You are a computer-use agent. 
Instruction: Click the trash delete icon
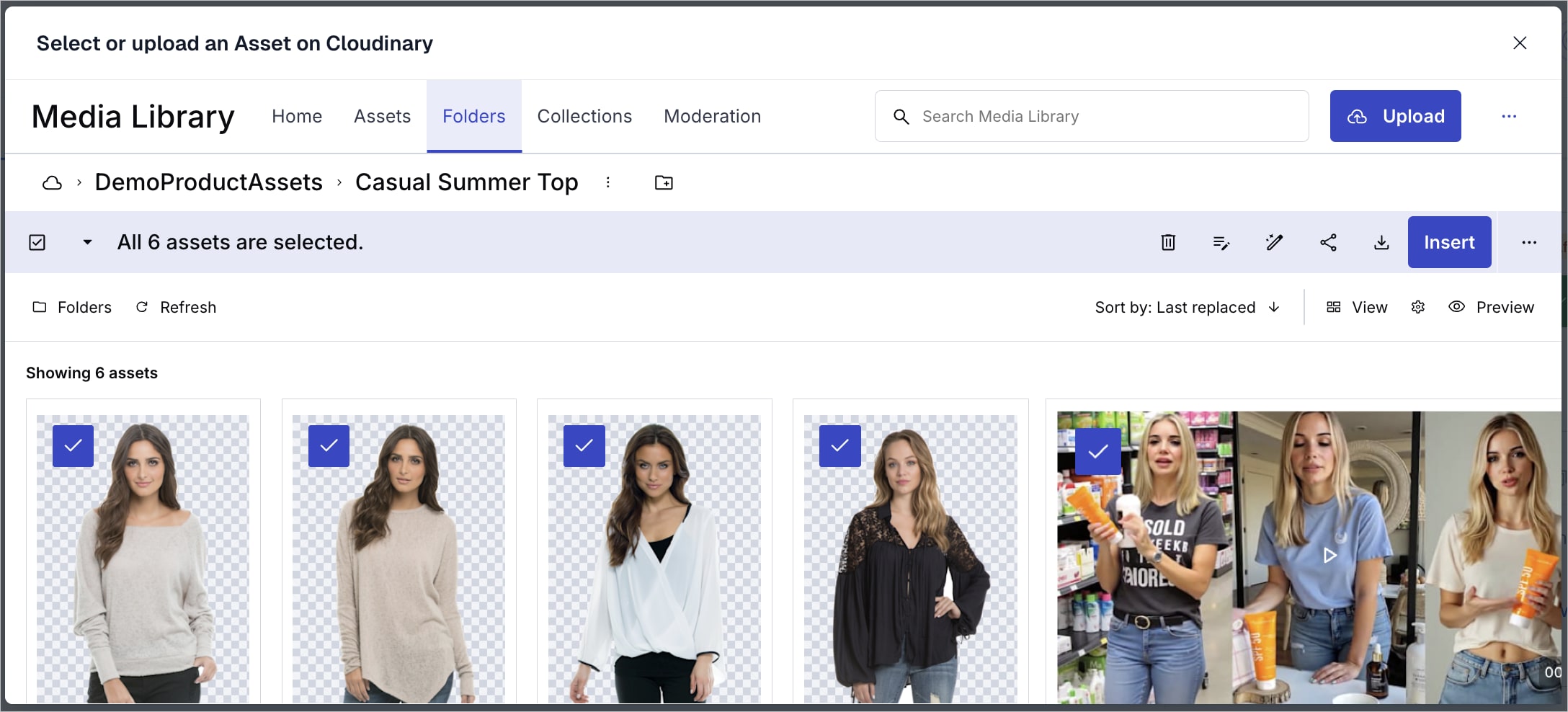pos(1168,243)
